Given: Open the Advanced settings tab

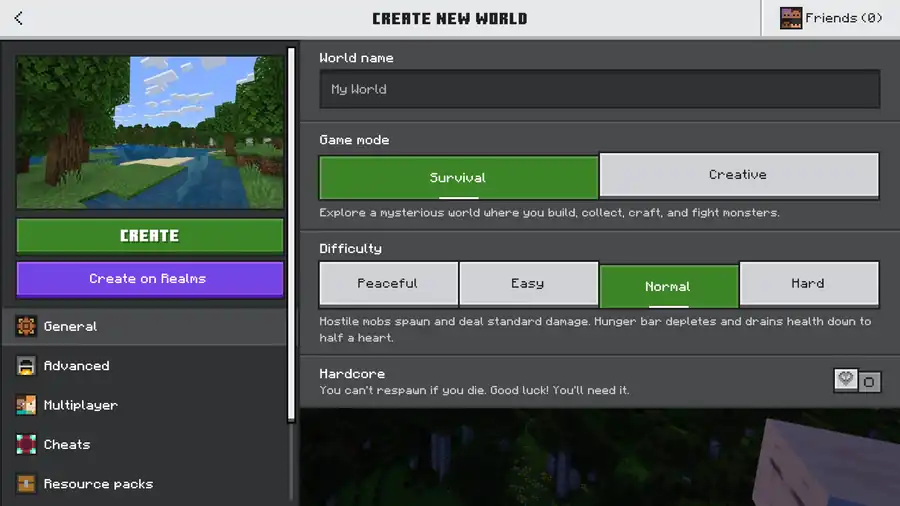Looking at the screenshot, I should pos(77,366).
